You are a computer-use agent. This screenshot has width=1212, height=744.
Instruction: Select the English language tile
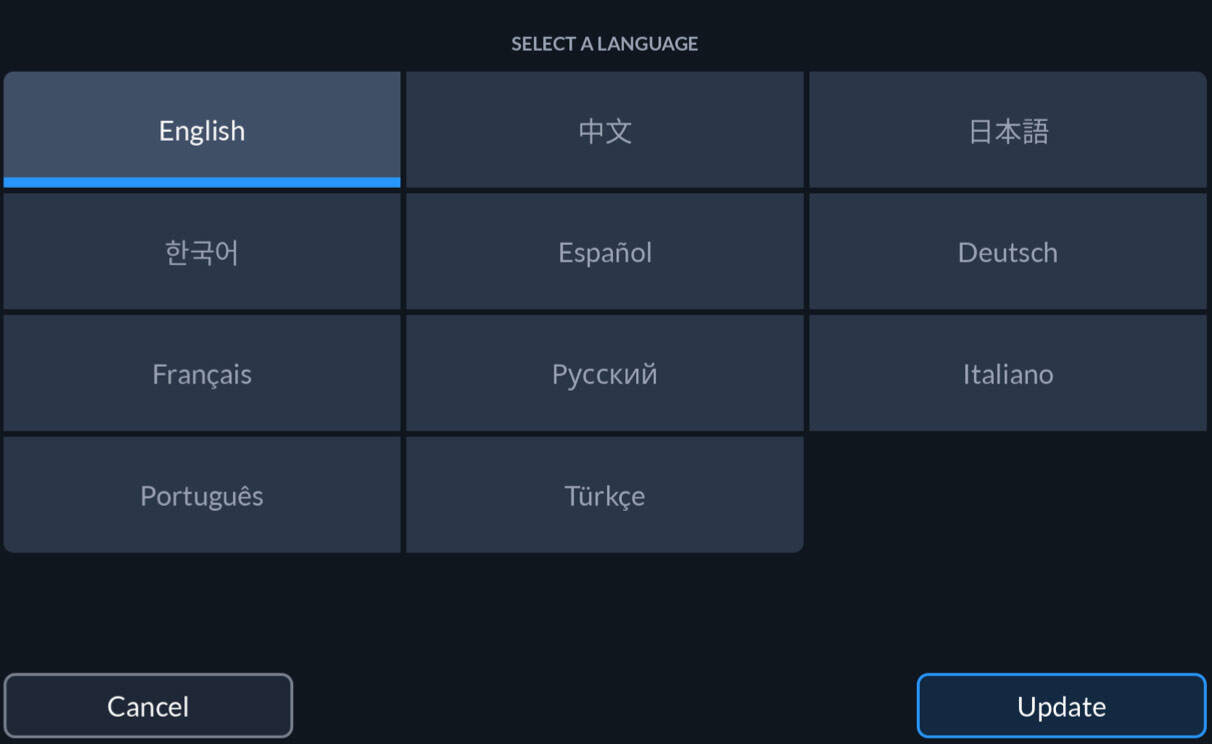pos(202,129)
